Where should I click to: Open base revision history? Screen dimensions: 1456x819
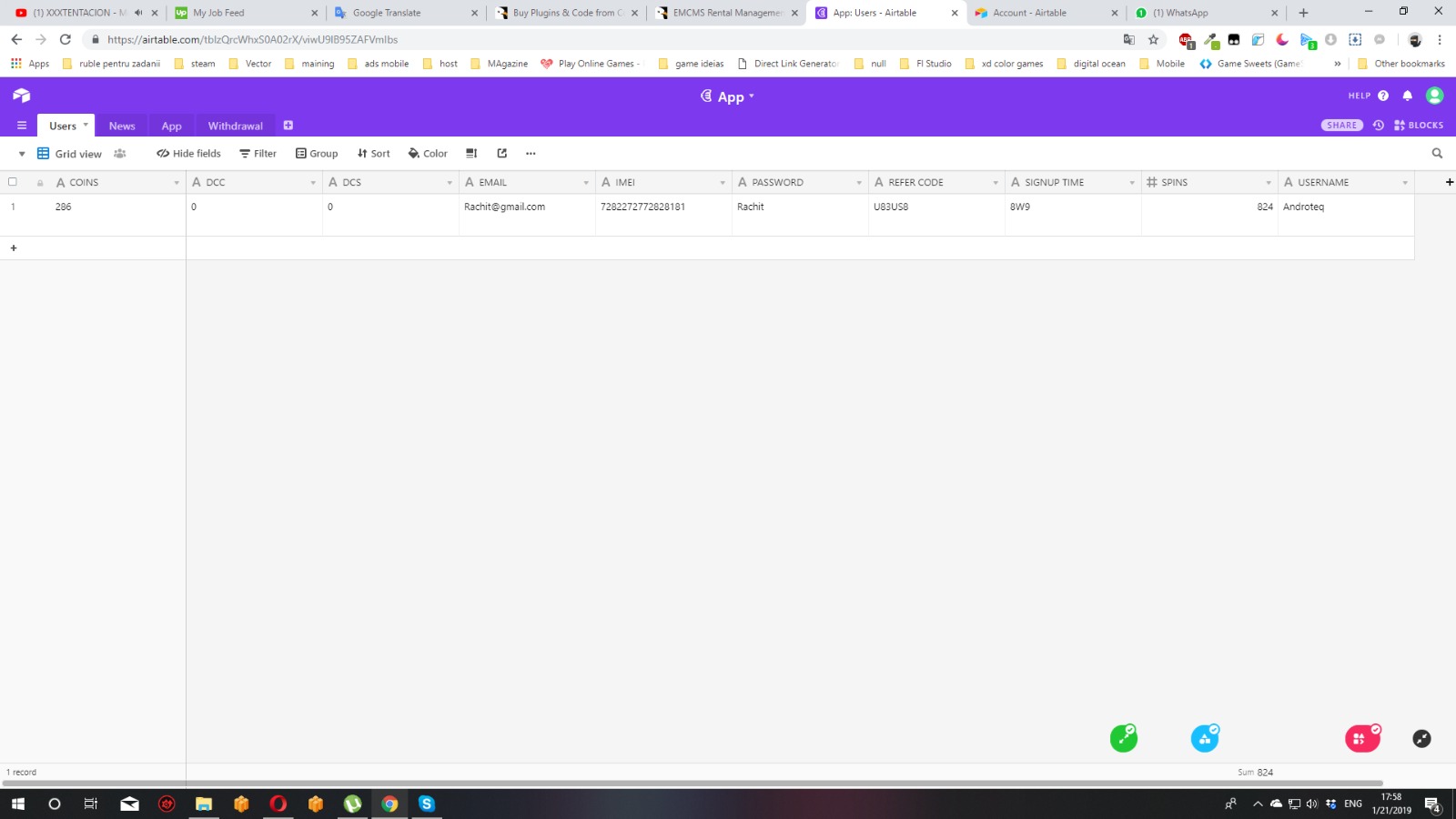(1379, 126)
